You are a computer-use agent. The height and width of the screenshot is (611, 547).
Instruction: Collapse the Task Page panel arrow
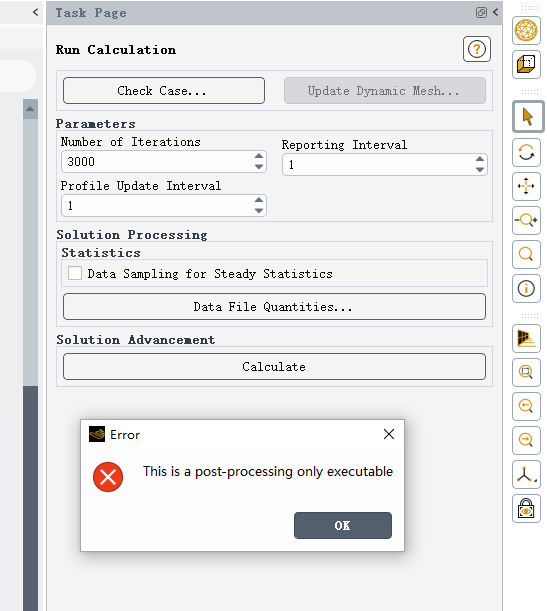[496, 12]
